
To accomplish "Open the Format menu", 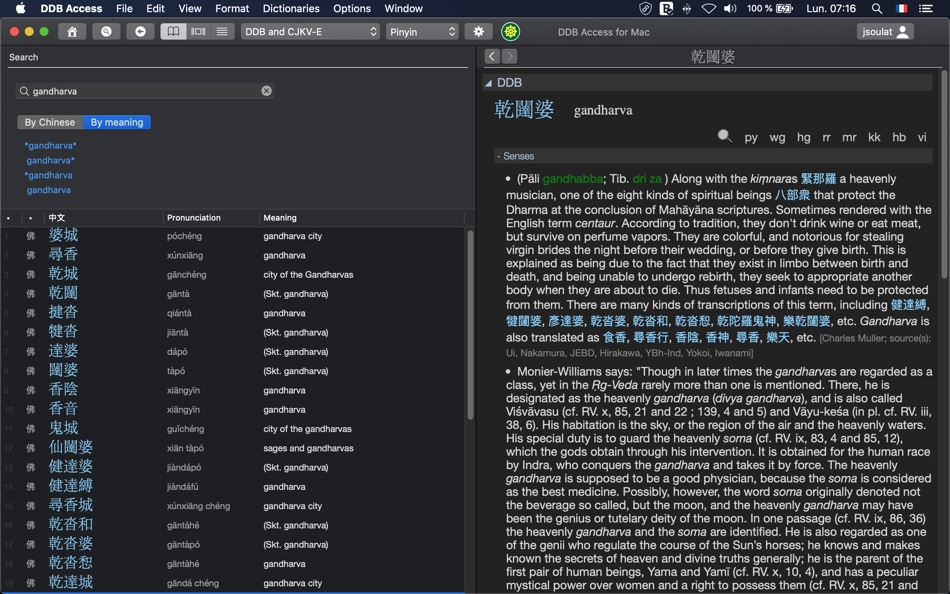I will point(232,8).
